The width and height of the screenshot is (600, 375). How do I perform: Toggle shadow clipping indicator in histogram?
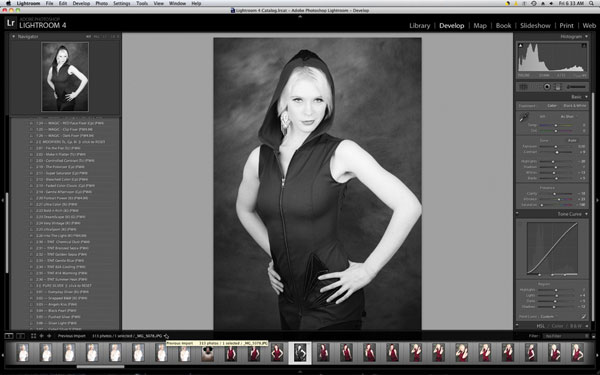pos(520,46)
